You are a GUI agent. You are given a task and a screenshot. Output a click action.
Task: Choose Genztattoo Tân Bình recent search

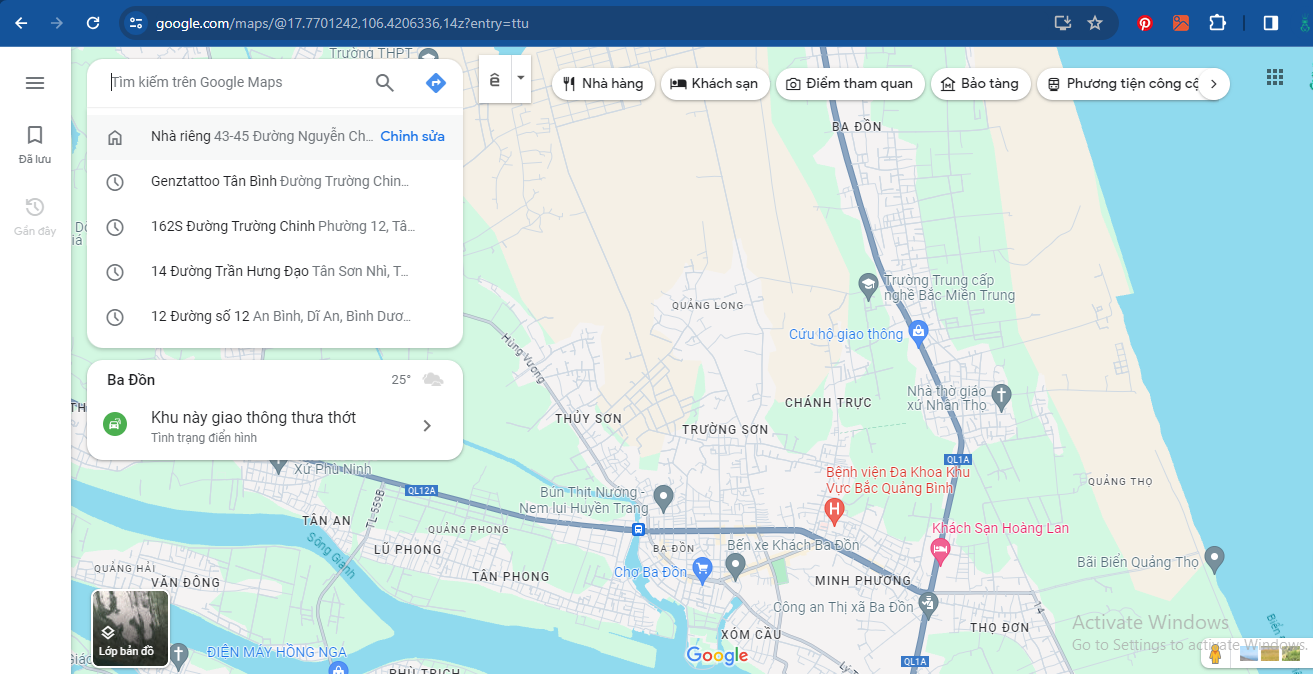click(280, 182)
